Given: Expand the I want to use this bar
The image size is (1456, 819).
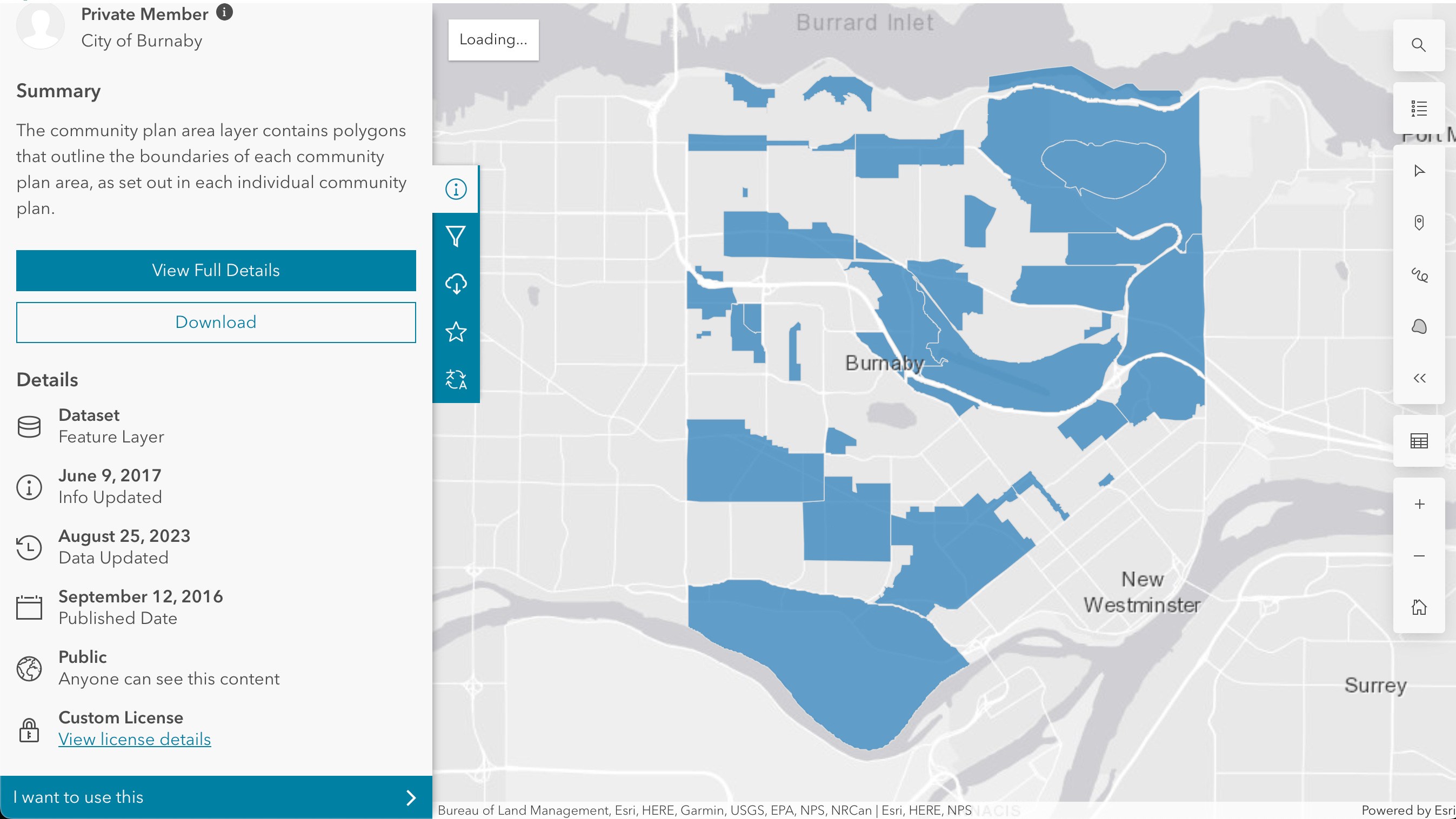Looking at the screenshot, I should pos(216,797).
